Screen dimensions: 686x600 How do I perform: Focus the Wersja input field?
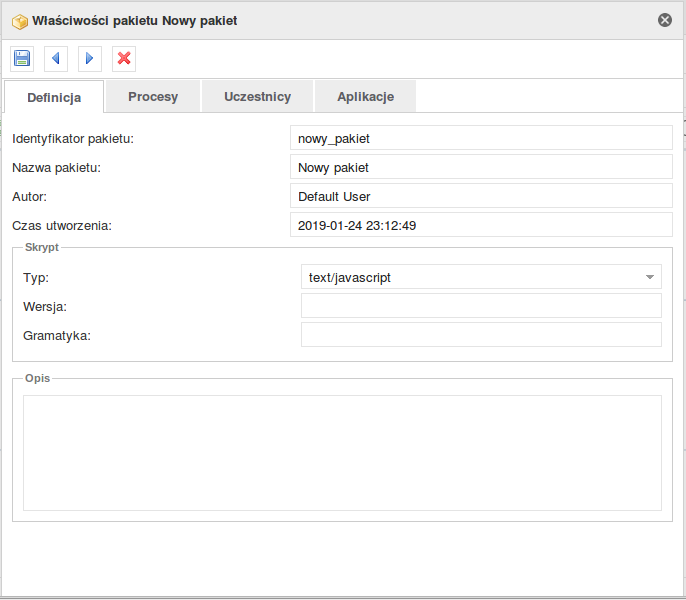[x=481, y=306]
